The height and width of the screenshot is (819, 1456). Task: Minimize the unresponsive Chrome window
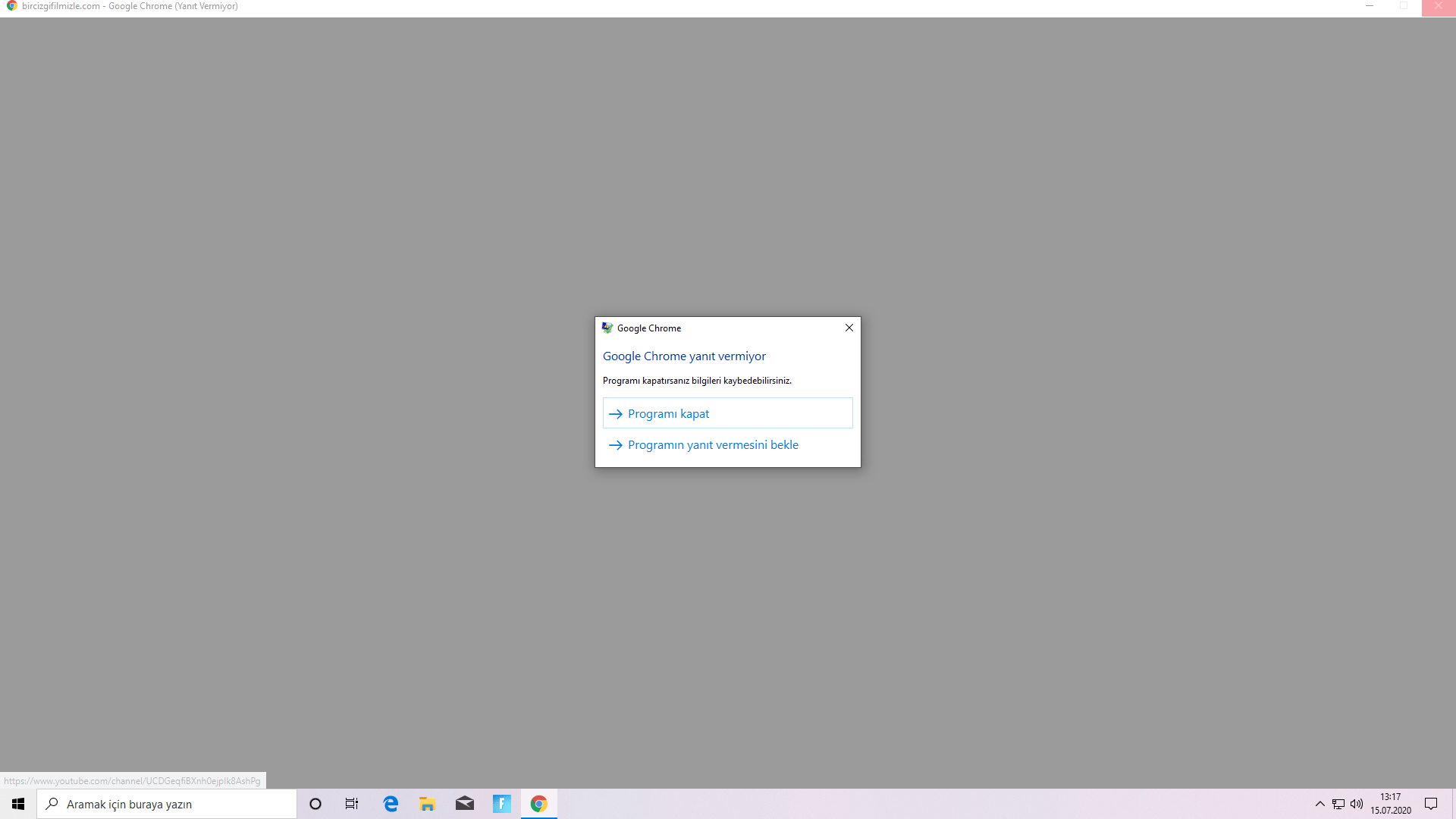click(1370, 6)
